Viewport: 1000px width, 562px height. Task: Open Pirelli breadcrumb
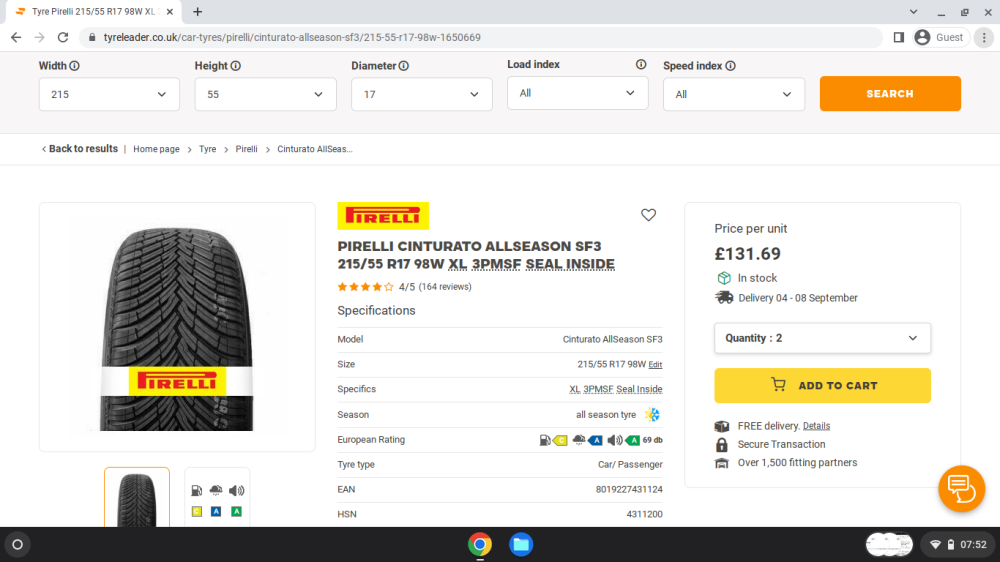[246, 149]
